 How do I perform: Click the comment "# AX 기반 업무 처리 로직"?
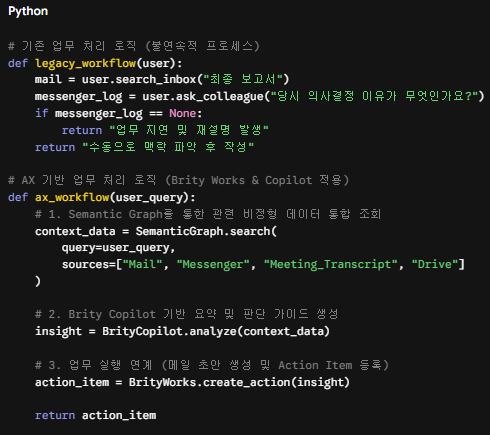pos(82,180)
